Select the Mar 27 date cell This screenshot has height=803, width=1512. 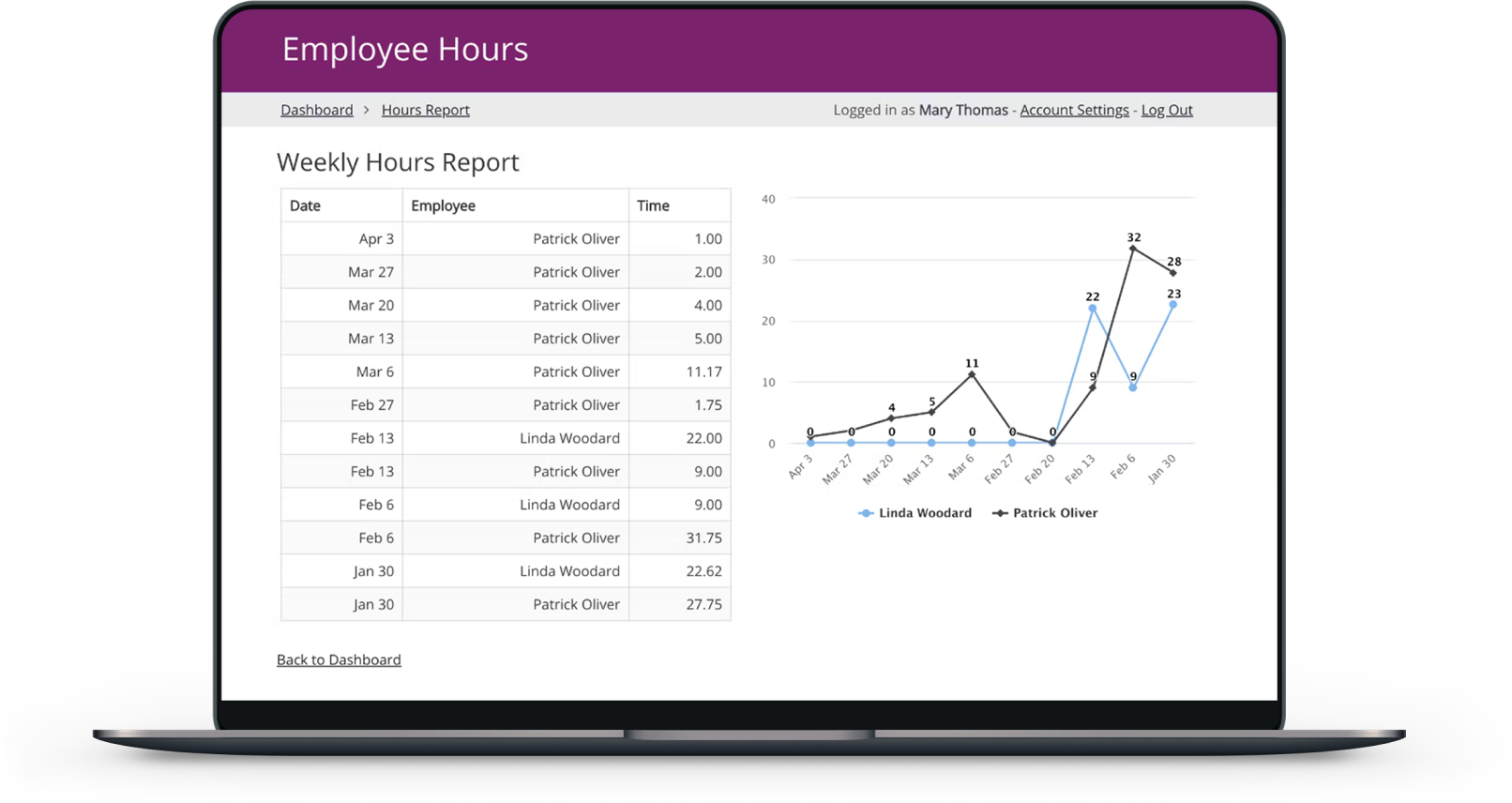point(341,272)
